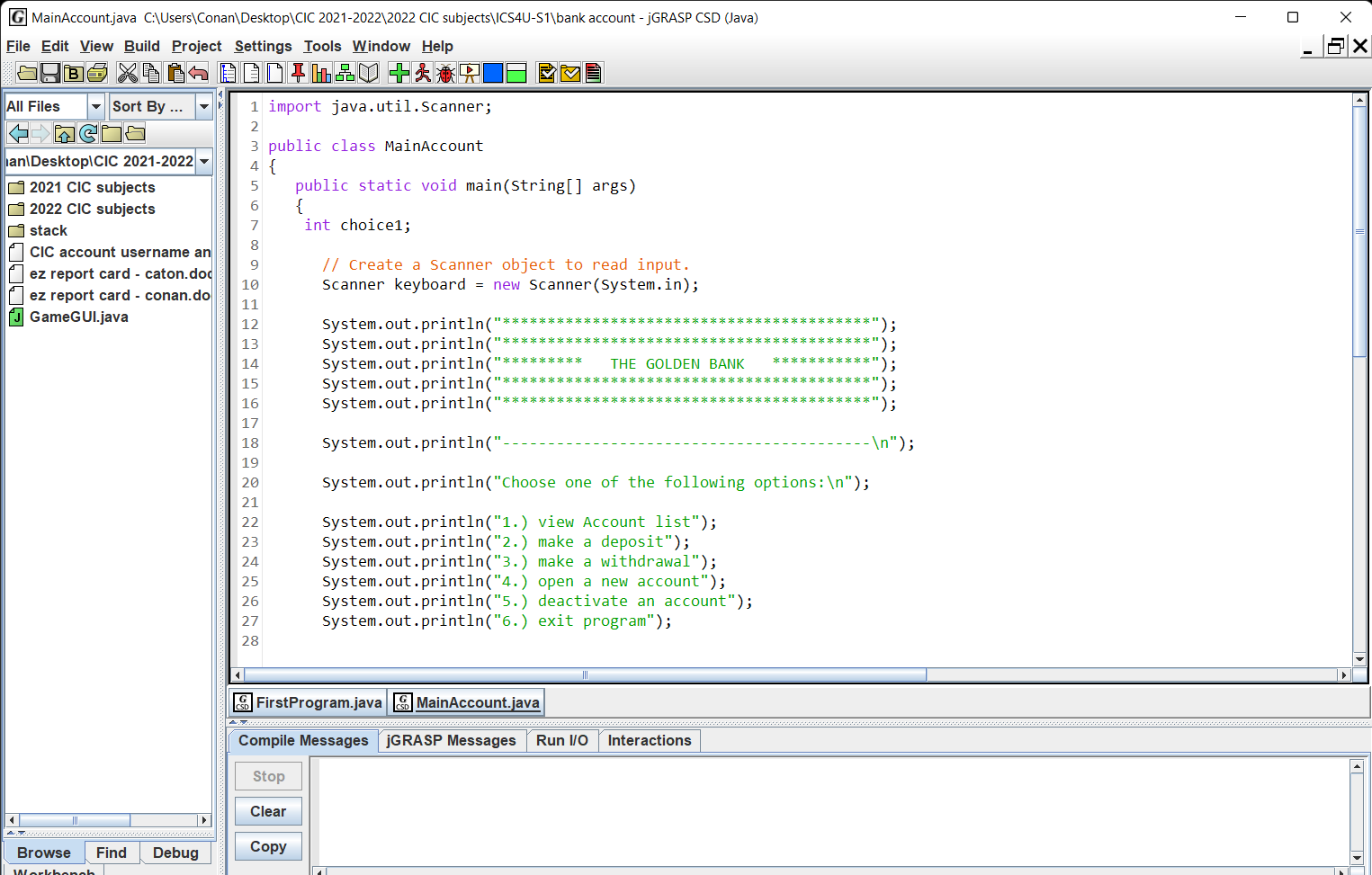Open the View menu
The height and width of the screenshot is (875, 1372).
[x=96, y=46]
